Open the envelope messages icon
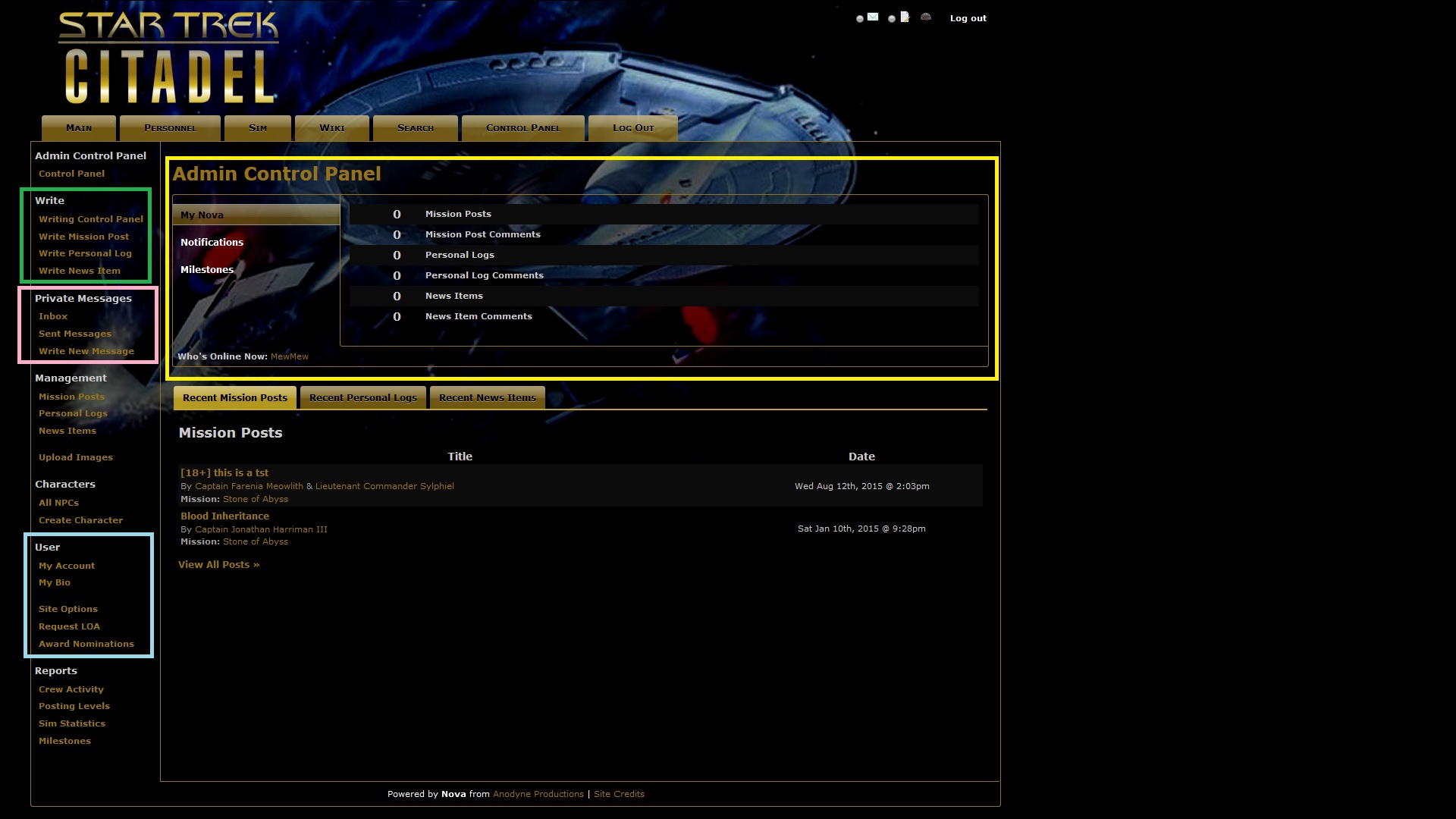This screenshot has width=1456, height=819. tap(873, 17)
